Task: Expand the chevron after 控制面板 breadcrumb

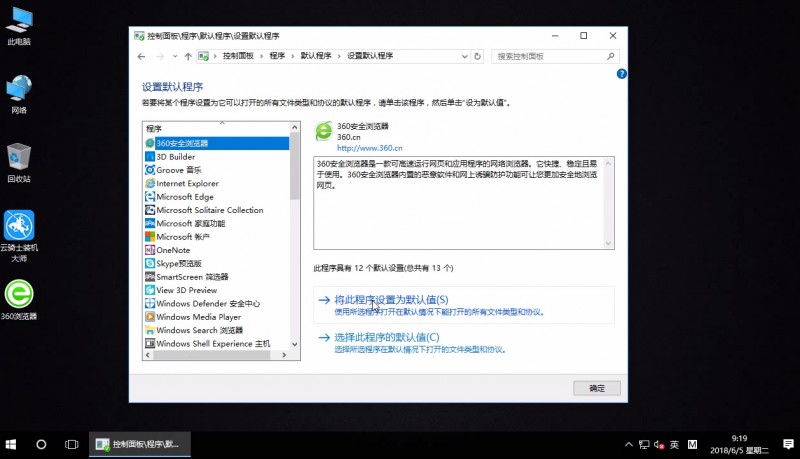Action: coord(261,56)
